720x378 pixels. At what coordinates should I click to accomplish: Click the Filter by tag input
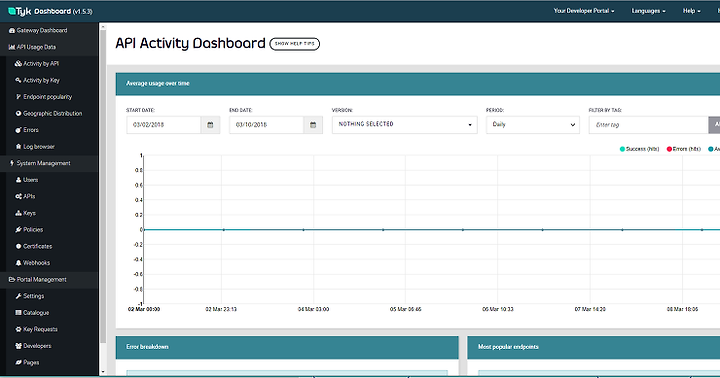pyautogui.click(x=648, y=125)
